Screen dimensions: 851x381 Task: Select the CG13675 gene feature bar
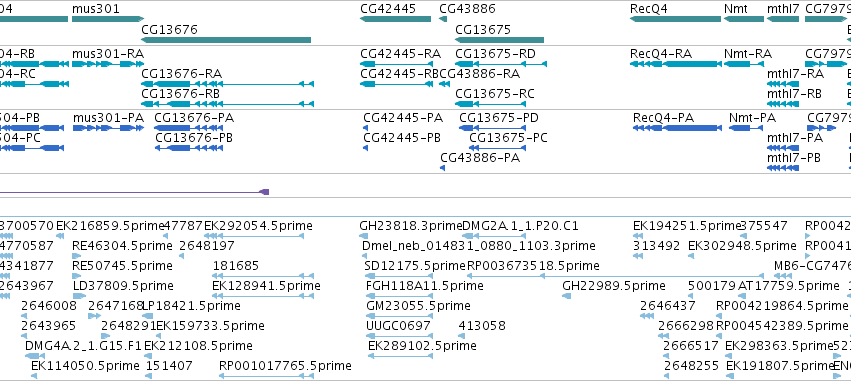[x=499, y=40]
